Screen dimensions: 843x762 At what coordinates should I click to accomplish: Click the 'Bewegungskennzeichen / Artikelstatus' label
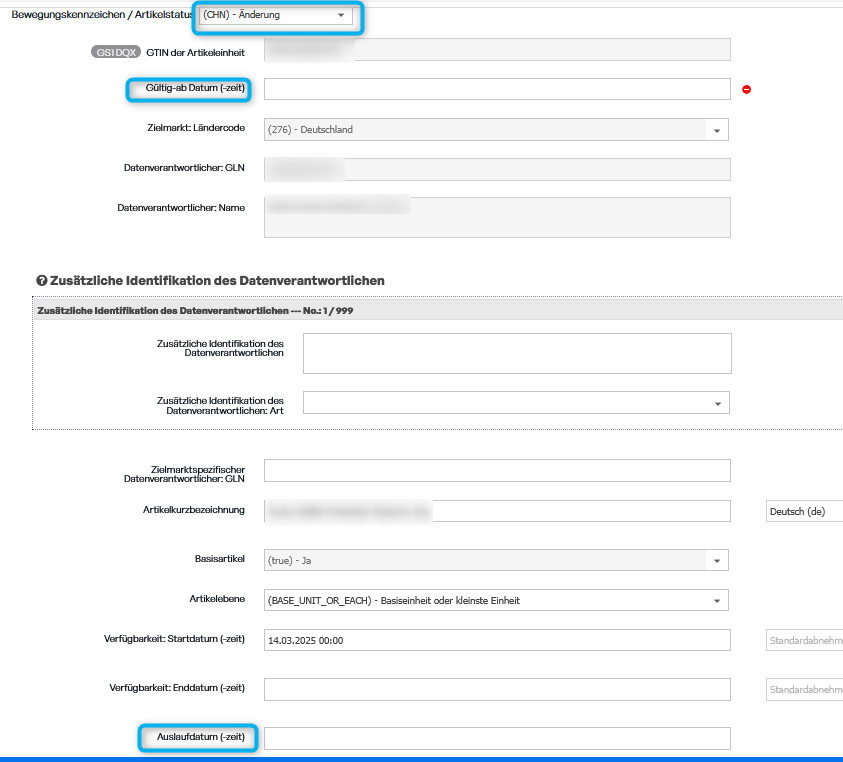point(102,15)
